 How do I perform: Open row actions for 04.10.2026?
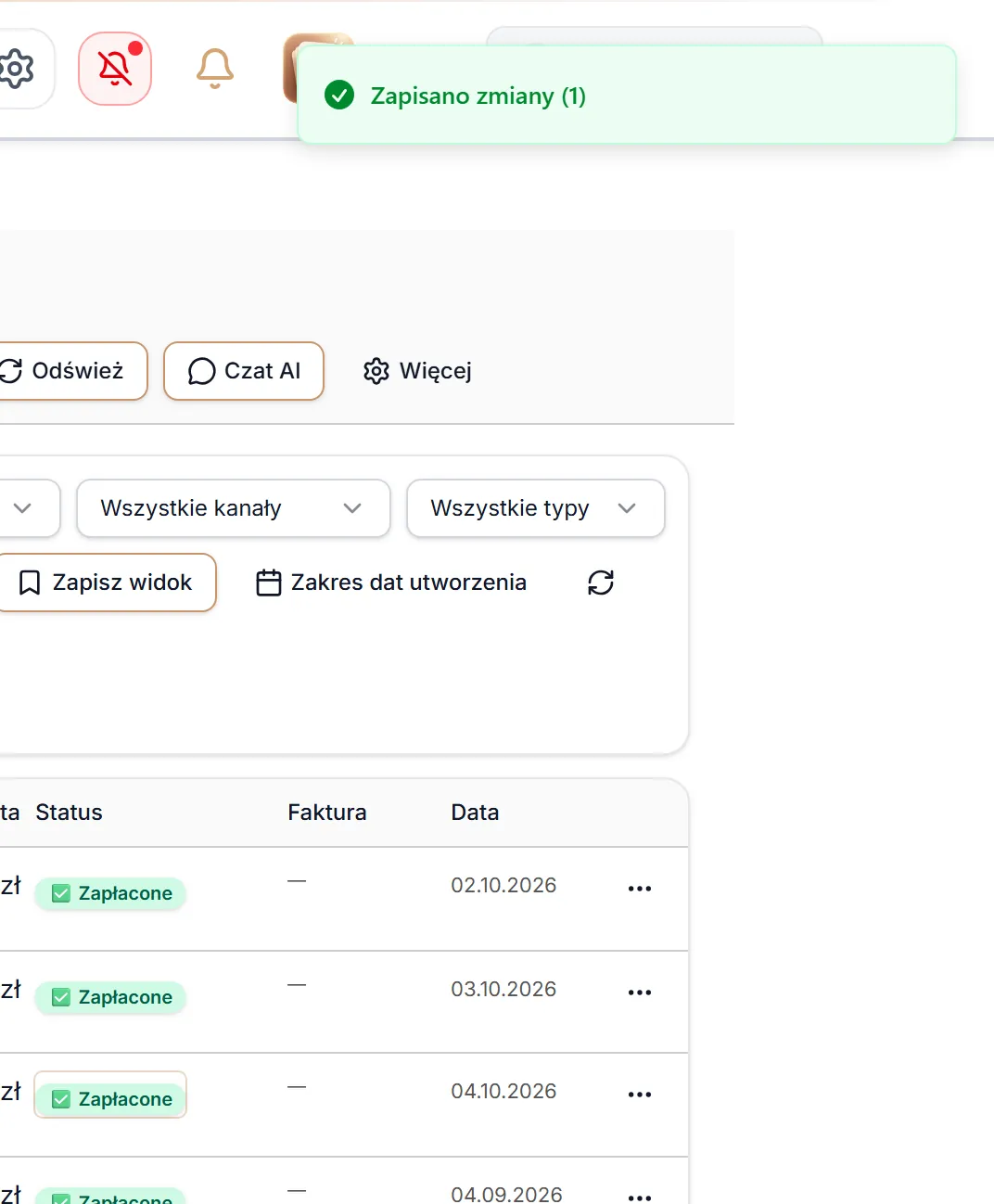[640, 1095]
